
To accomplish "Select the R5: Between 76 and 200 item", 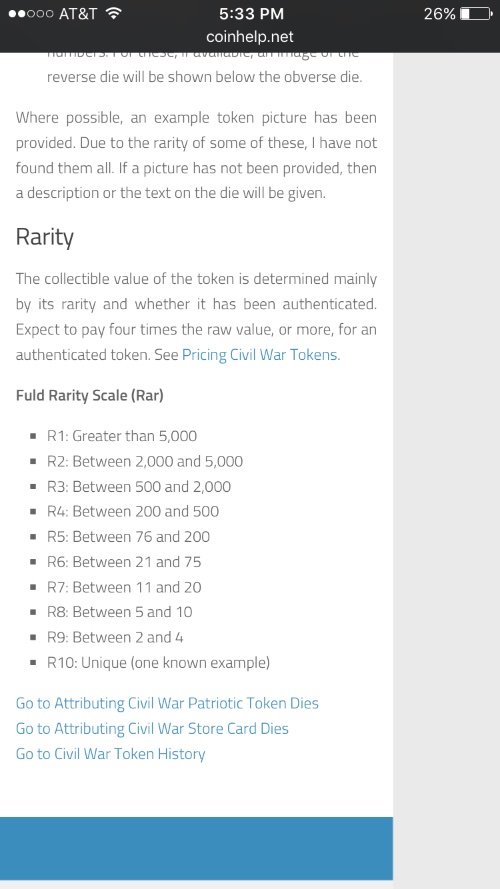I will pyautogui.click(x=128, y=536).
